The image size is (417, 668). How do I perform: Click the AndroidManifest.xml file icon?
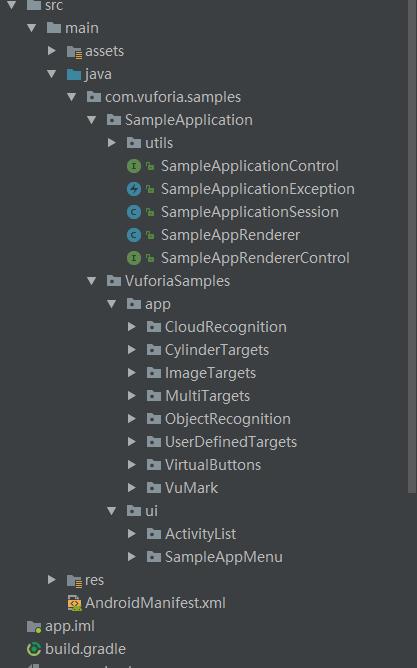74,603
